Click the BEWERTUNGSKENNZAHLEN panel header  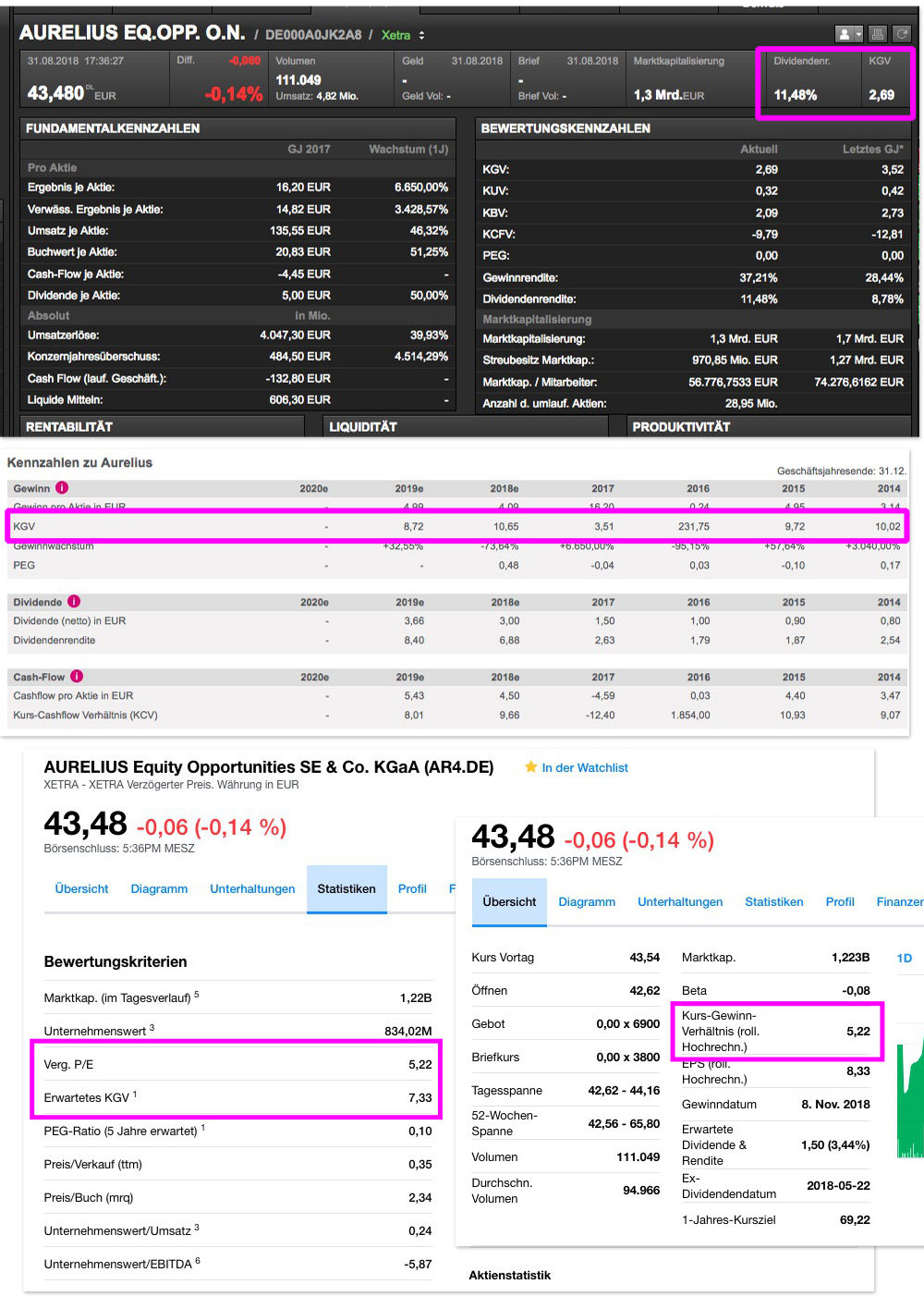694,128
